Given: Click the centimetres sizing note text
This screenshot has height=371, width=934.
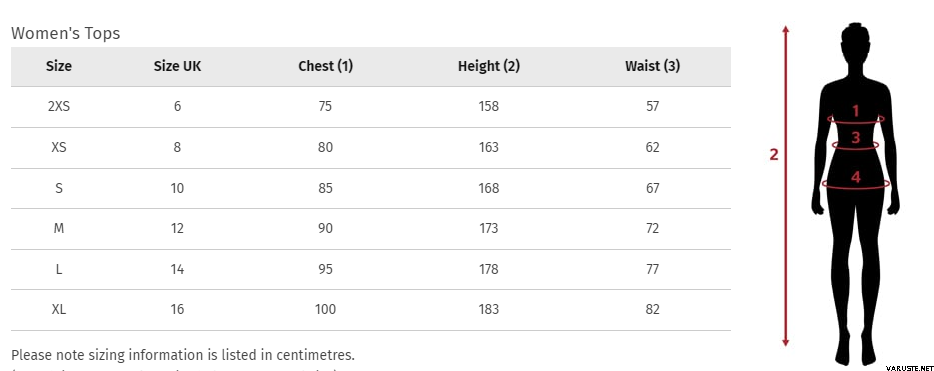Looking at the screenshot, I should point(183,356).
